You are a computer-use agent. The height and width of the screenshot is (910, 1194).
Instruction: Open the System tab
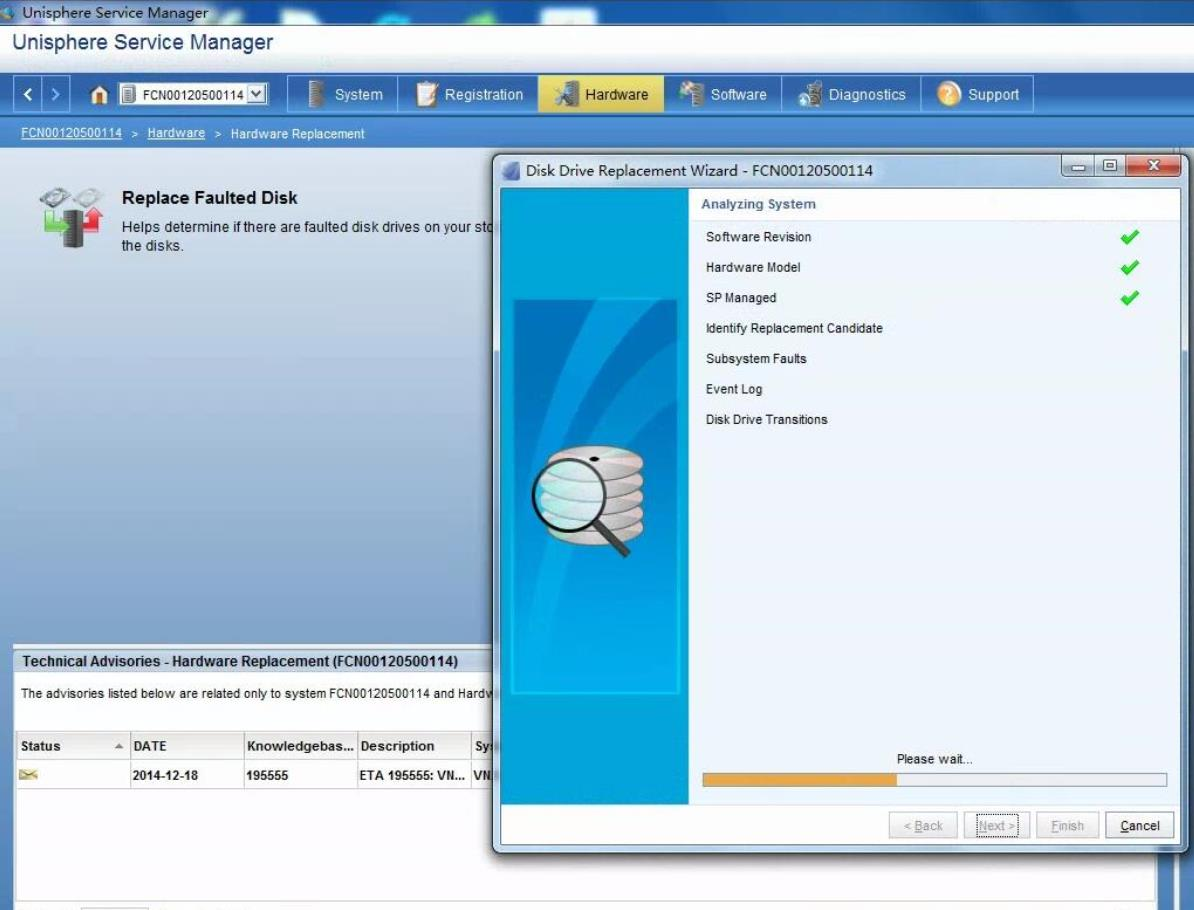[343, 94]
